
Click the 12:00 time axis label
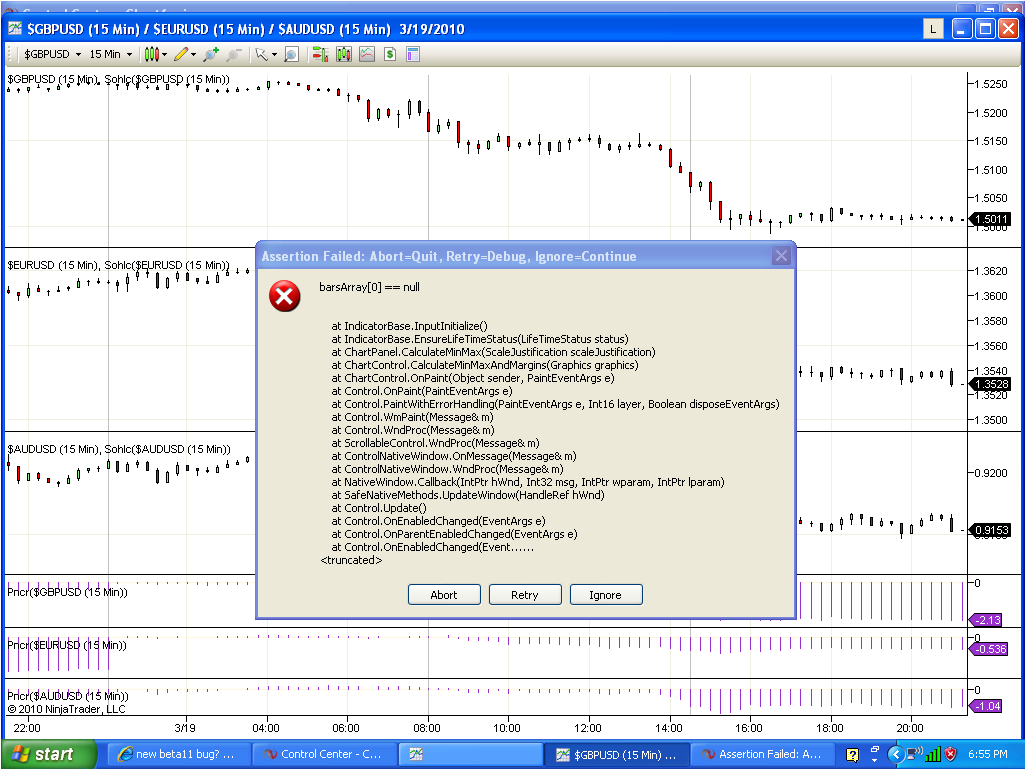[588, 727]
